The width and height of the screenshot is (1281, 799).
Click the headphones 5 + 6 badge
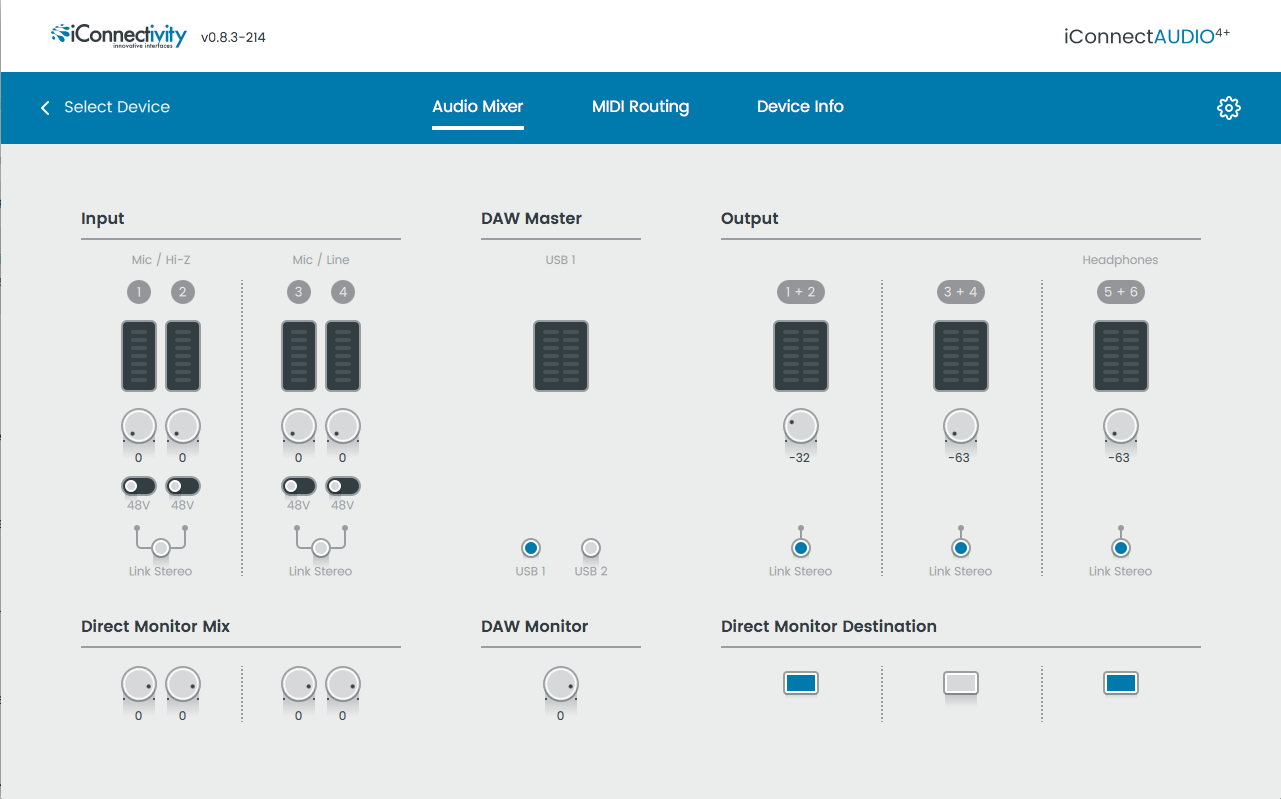coord(1120,292)
